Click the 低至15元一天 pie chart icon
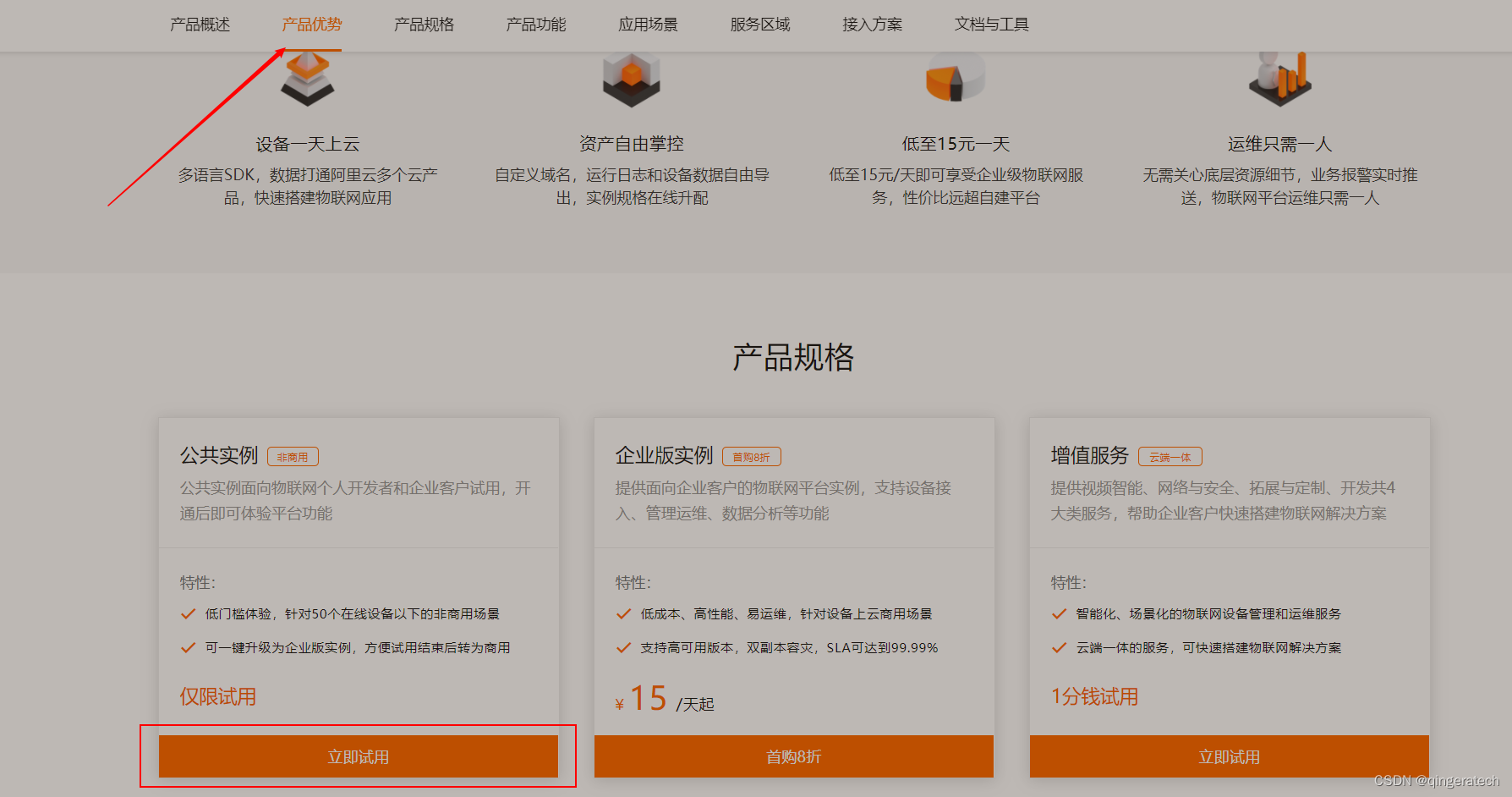This screenshot has height=797, width=1512. [x=956, y=78]
